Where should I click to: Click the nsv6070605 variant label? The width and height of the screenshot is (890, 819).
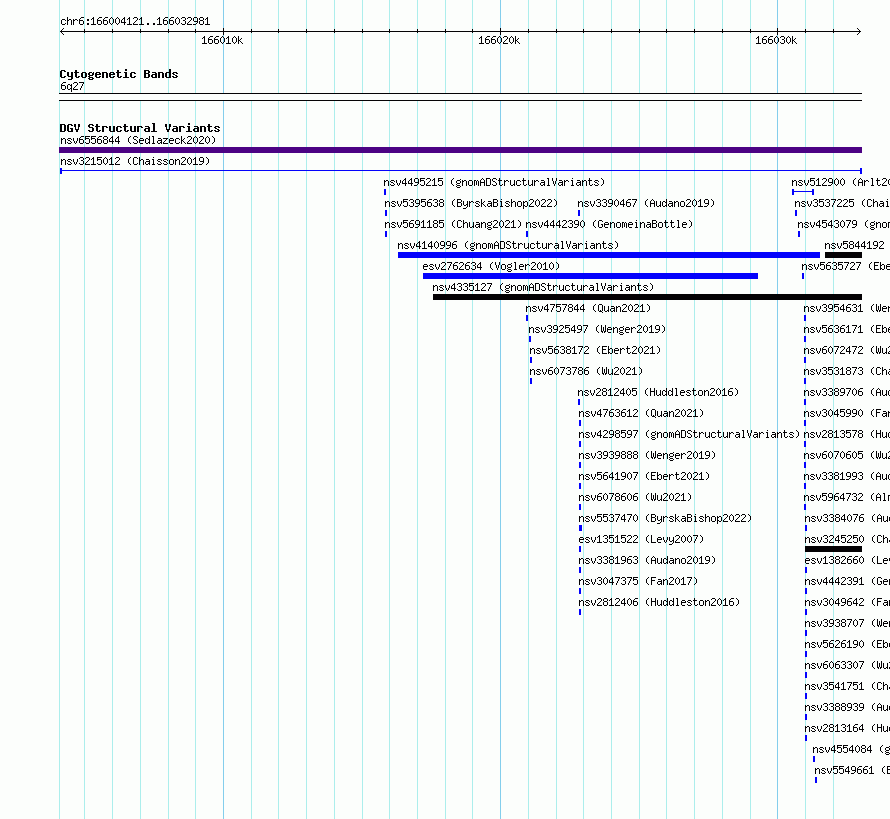click(846, 455)
